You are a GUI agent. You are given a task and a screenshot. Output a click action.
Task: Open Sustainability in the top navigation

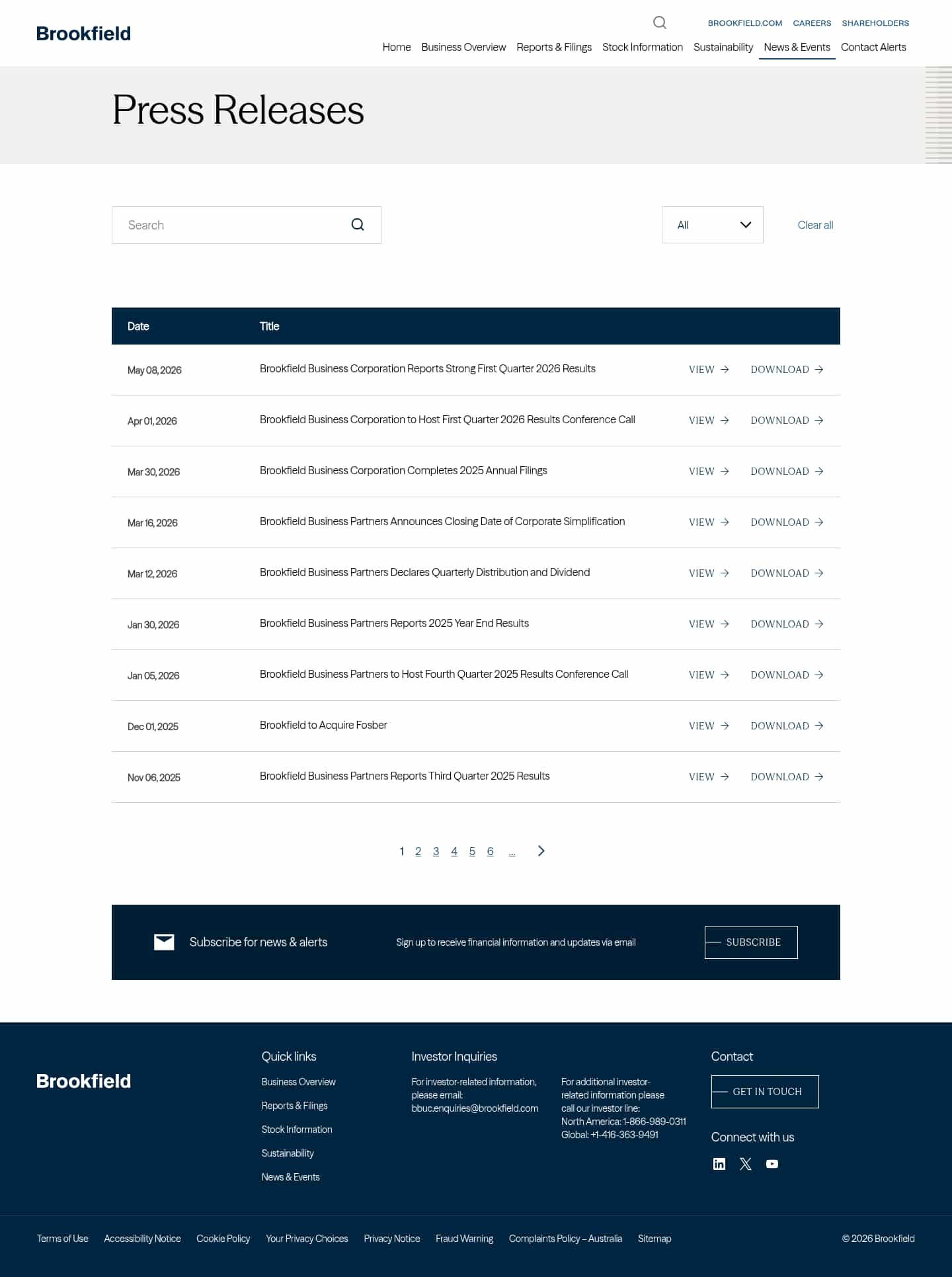click(x=723, y=47)
